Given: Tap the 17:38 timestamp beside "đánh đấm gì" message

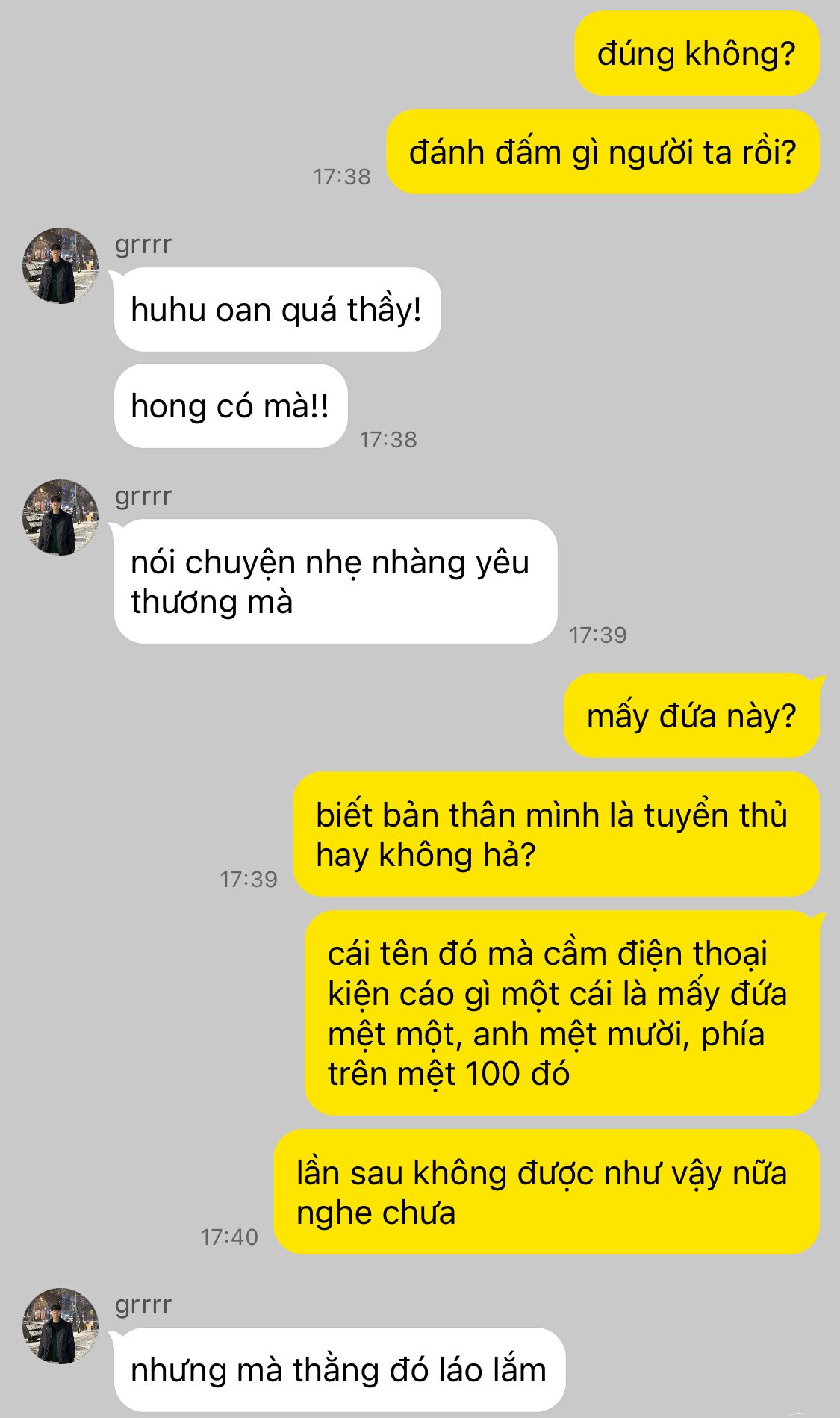Looking at the screenshot, I should (x=342, y=177).
